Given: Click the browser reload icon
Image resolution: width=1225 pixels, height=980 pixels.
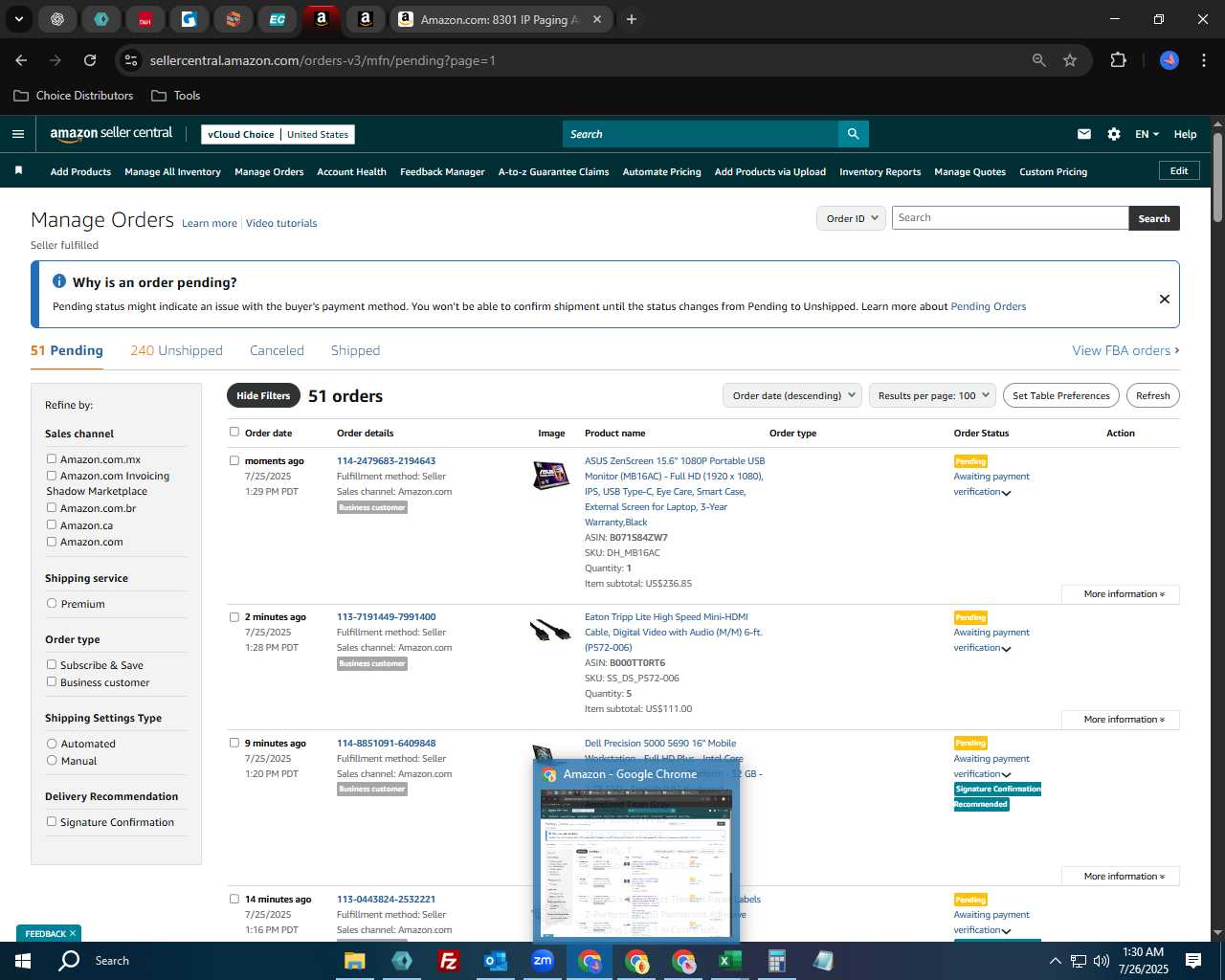Looking at the screenshot, I should [x=90, y=60].
